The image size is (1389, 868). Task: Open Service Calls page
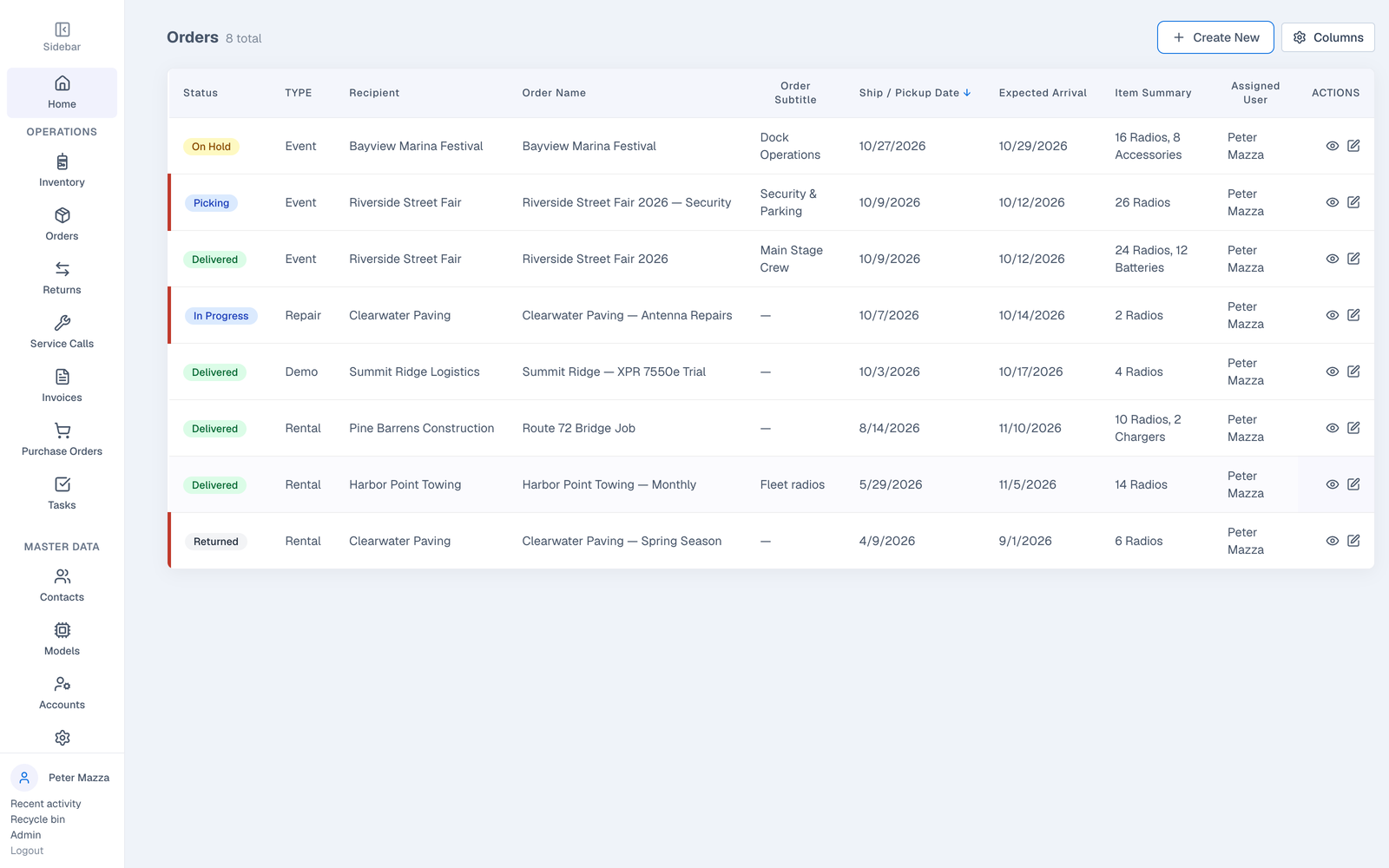[x=62, y=332]
